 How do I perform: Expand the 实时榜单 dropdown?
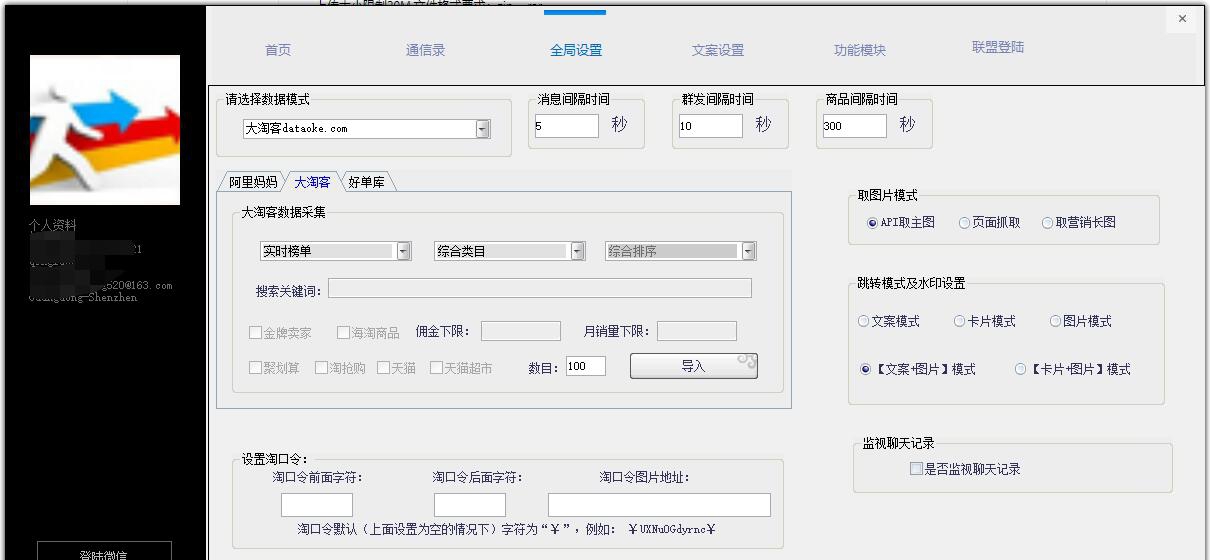[x=404, y=251]
